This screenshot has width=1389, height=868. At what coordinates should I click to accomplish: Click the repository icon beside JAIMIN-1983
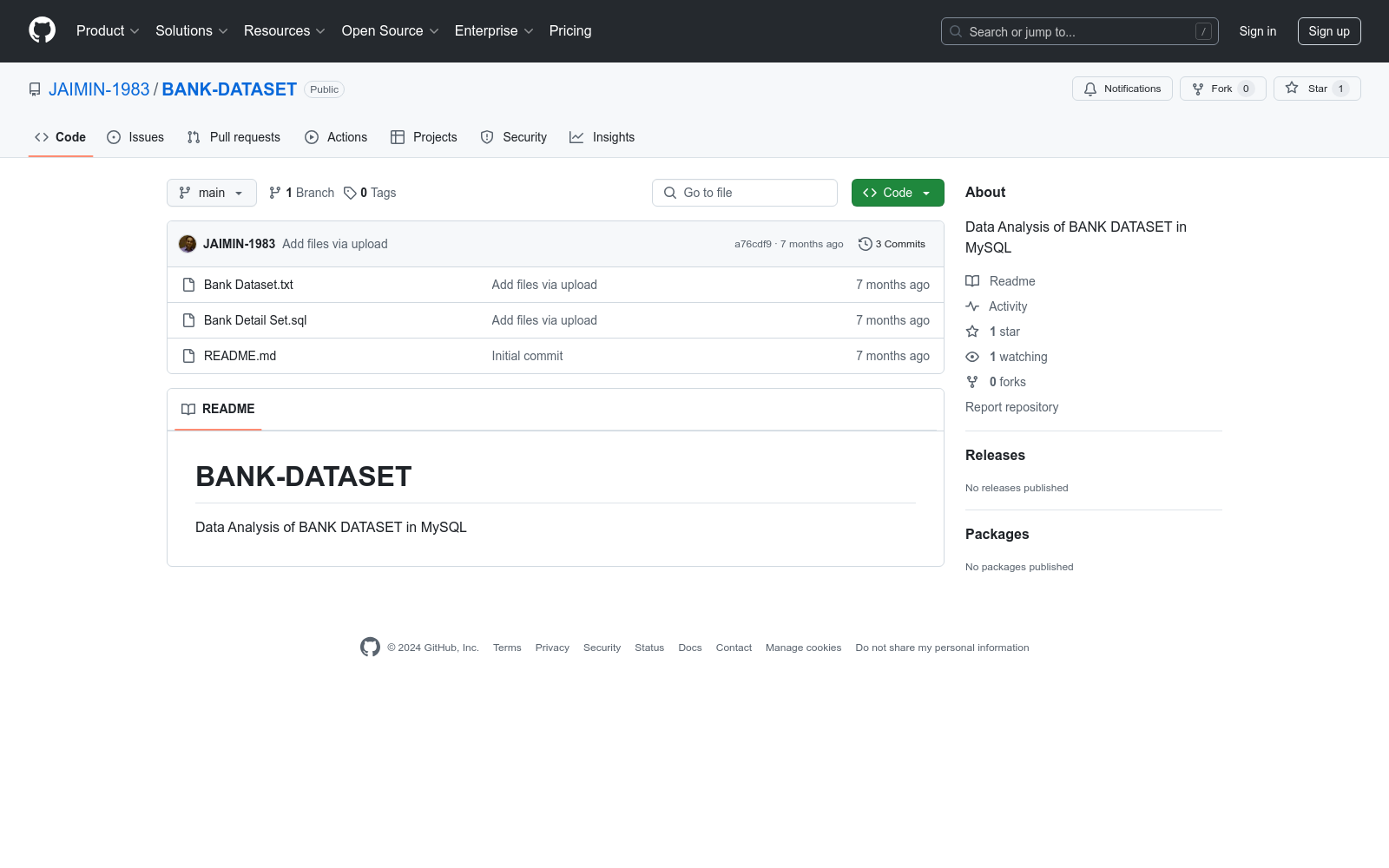point(35,89)
